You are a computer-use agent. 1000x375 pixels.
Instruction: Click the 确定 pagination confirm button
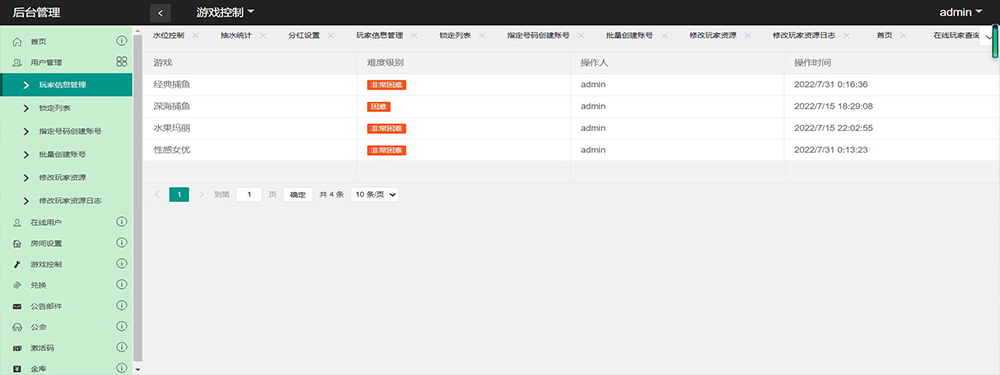tap(298, 195)
